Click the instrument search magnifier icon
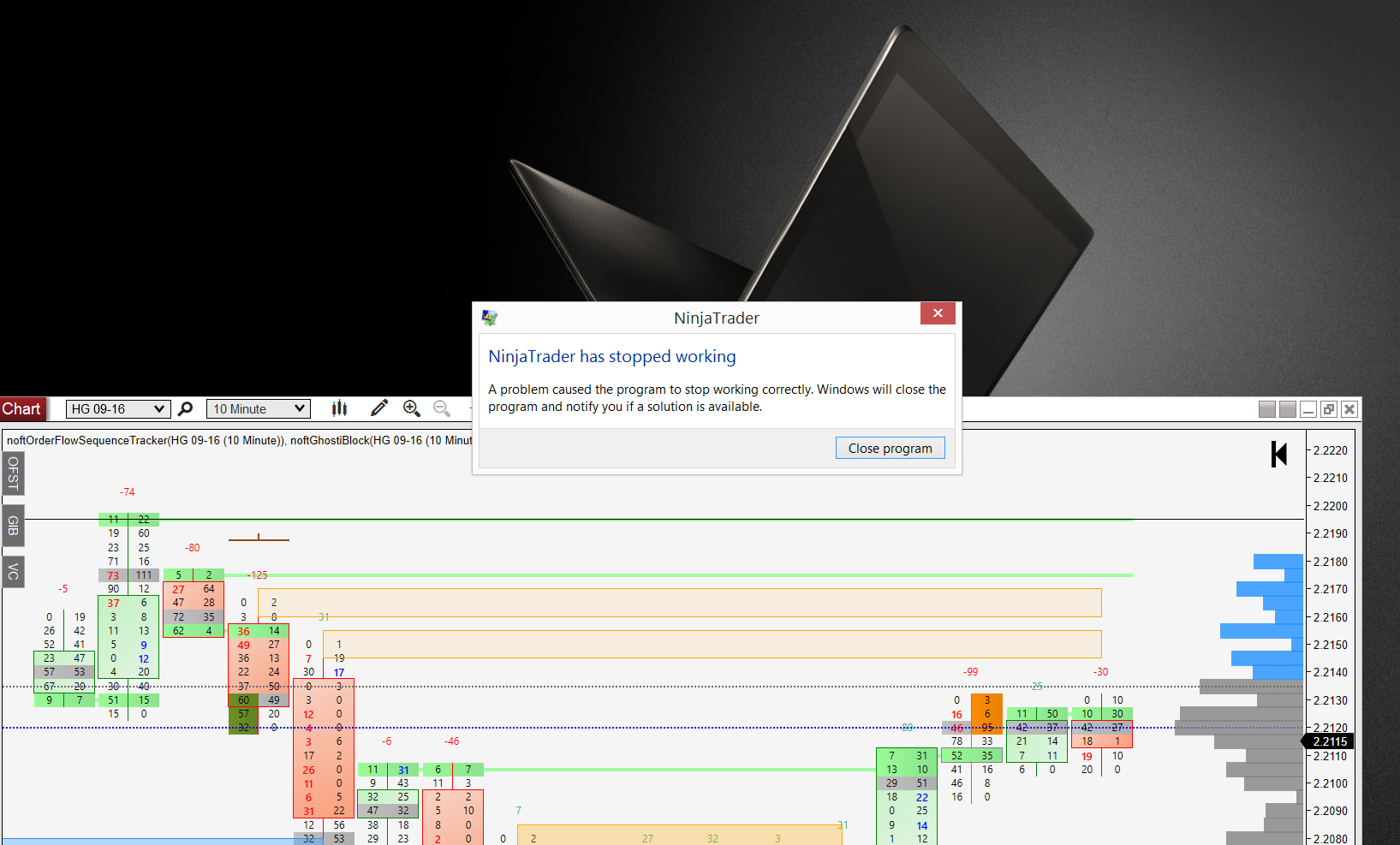The image size is (1400, 845). (x=185, y=409)
